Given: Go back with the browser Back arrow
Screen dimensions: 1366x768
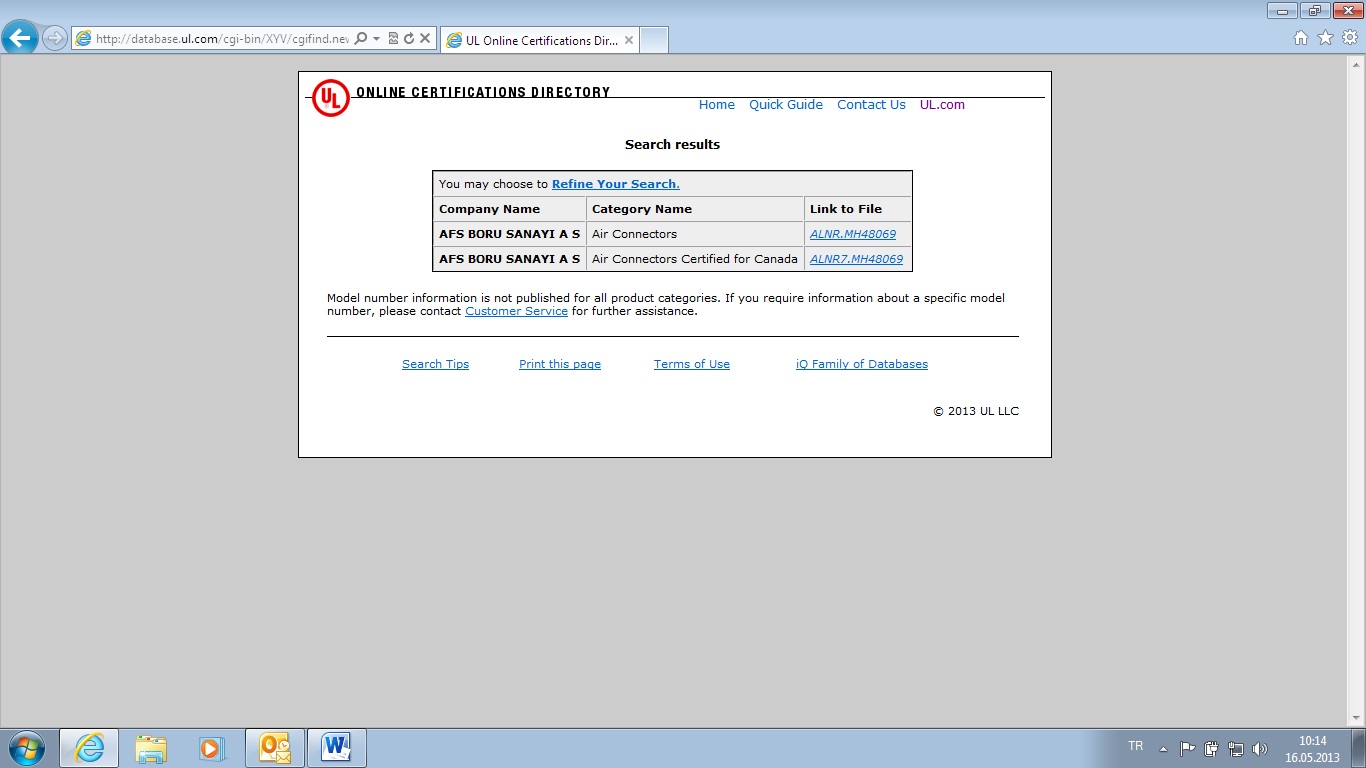Looking at the screenshot, I should [x=20, y=39].
